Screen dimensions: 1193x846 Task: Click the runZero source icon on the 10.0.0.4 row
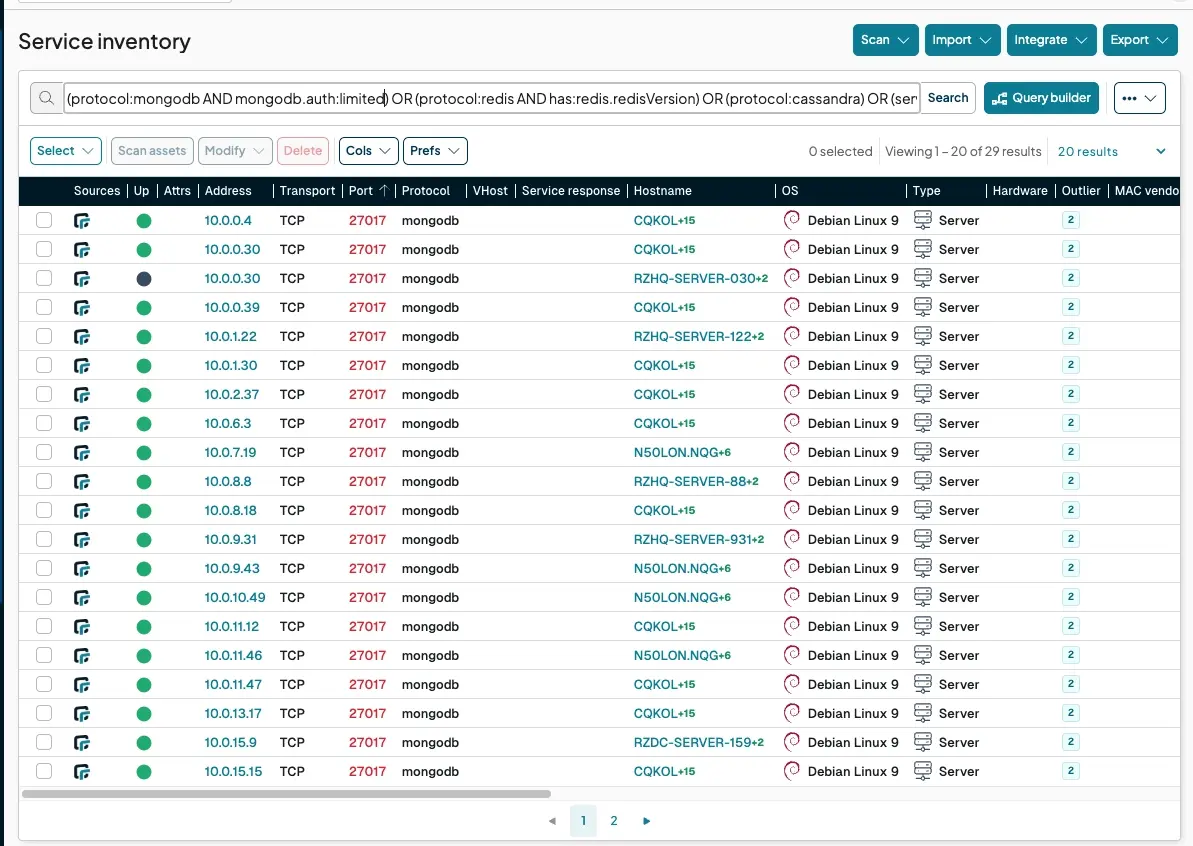pos(82,220)
